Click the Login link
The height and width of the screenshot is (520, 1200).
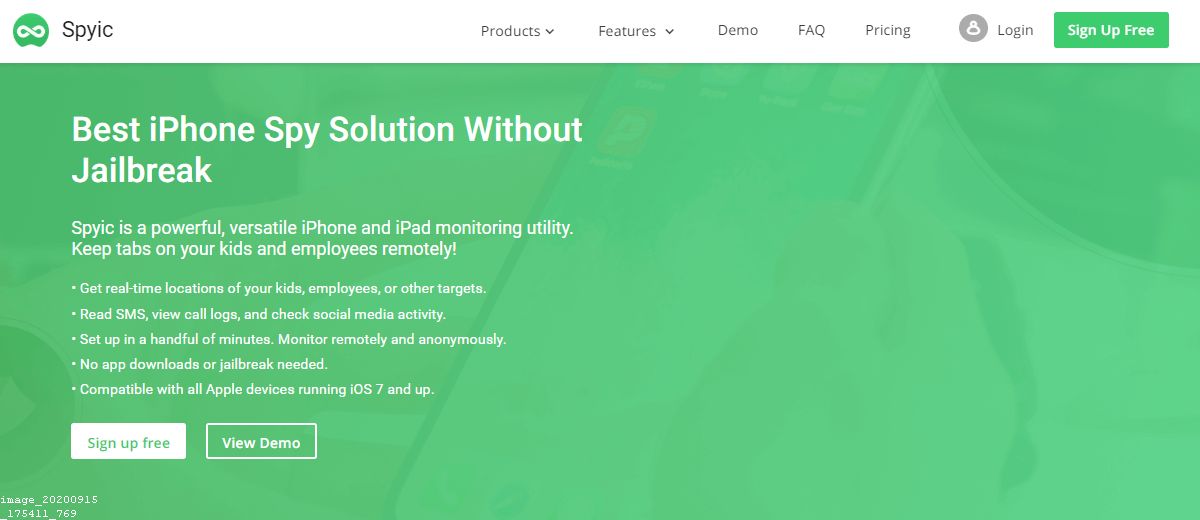pyautogui.click(x=1015, y=30)
